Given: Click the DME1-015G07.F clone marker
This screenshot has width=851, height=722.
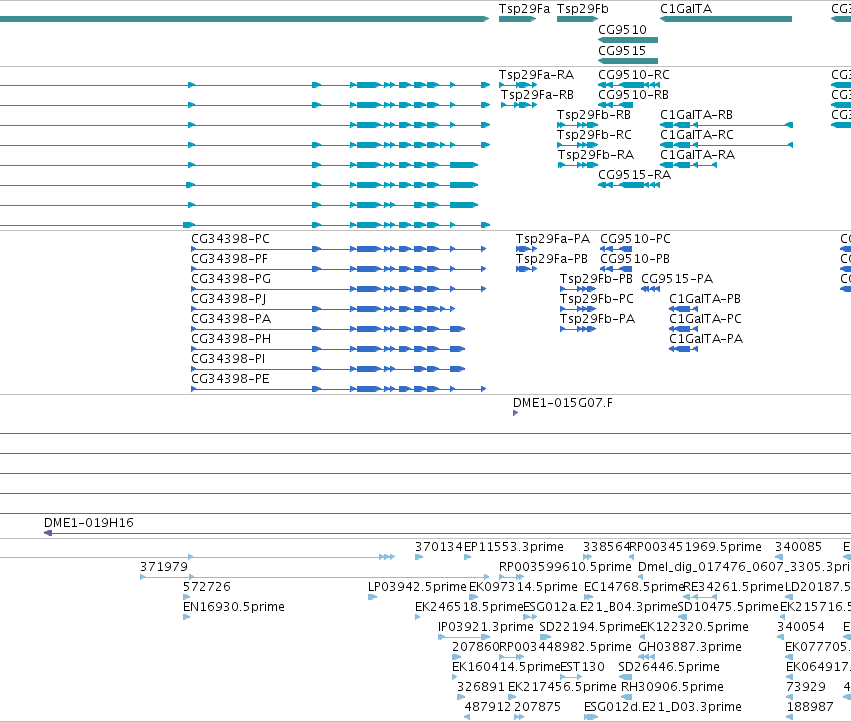Looking at the screenshot, I should [516, 413].
